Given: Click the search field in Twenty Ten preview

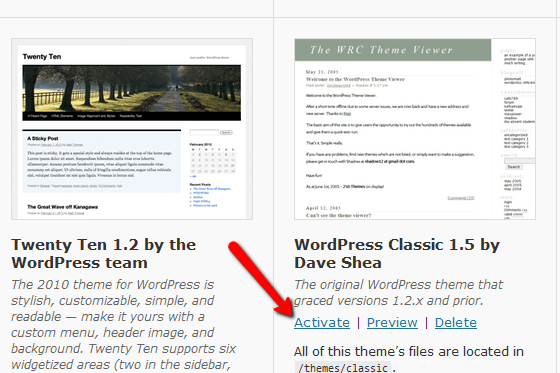Looking at the screenshot, I should [x=204, y=132].
